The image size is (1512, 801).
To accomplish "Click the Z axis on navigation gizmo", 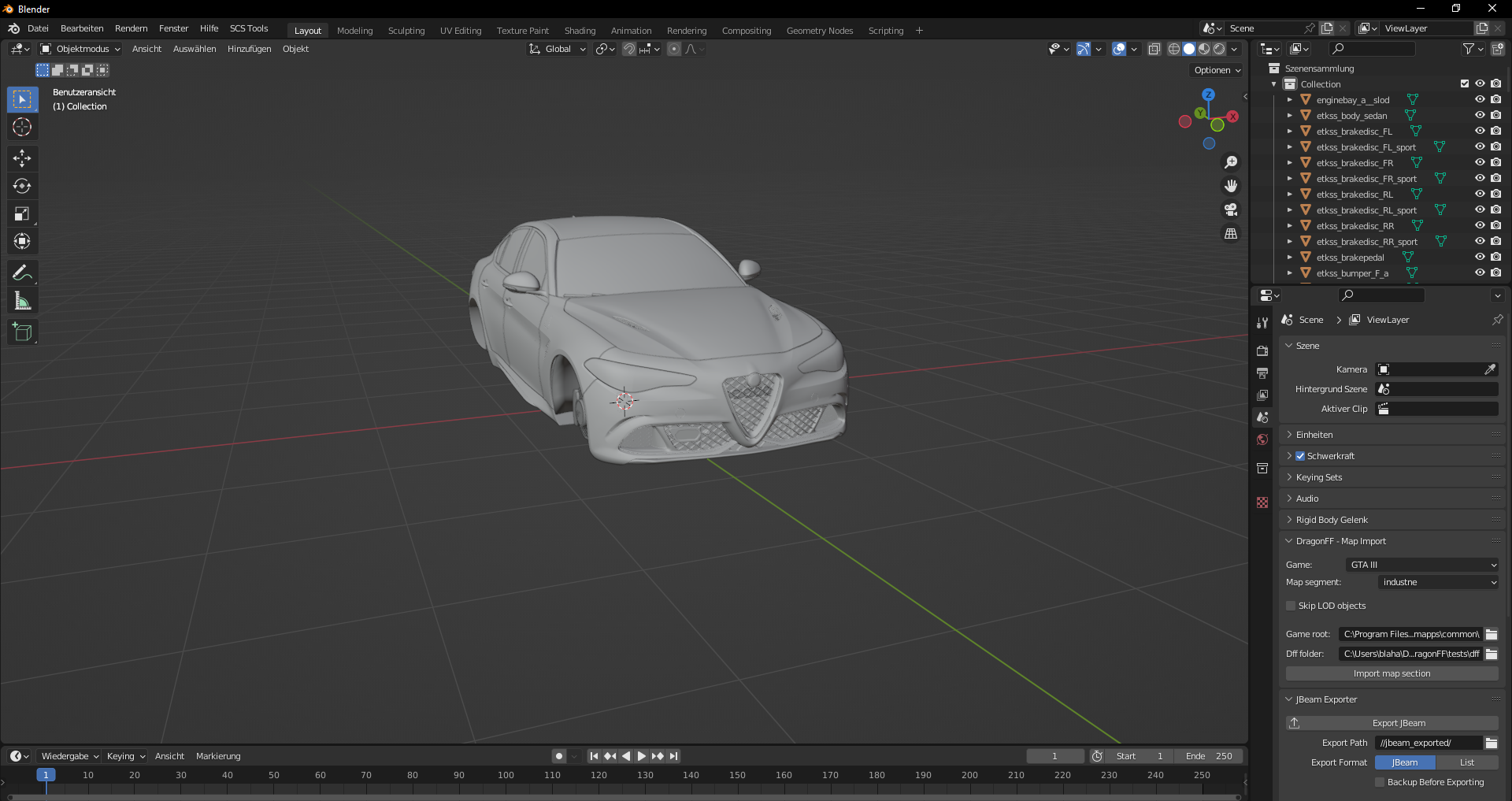I will 1208,95.
